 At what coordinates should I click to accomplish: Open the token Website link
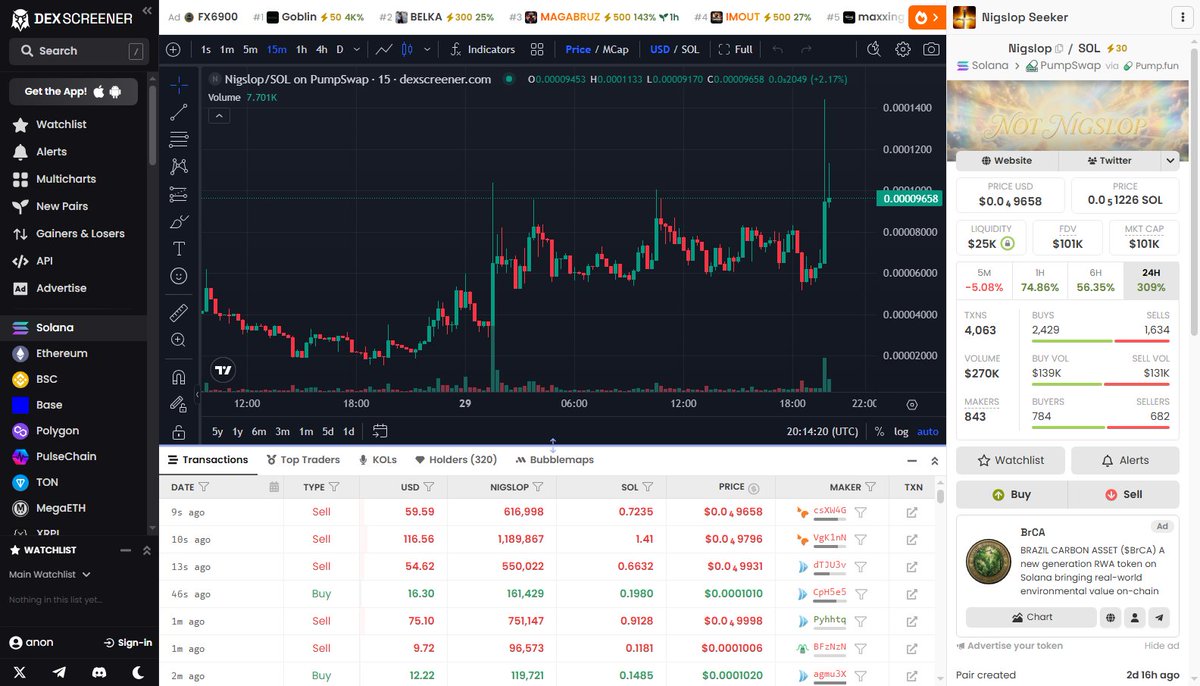point(1007,160)
